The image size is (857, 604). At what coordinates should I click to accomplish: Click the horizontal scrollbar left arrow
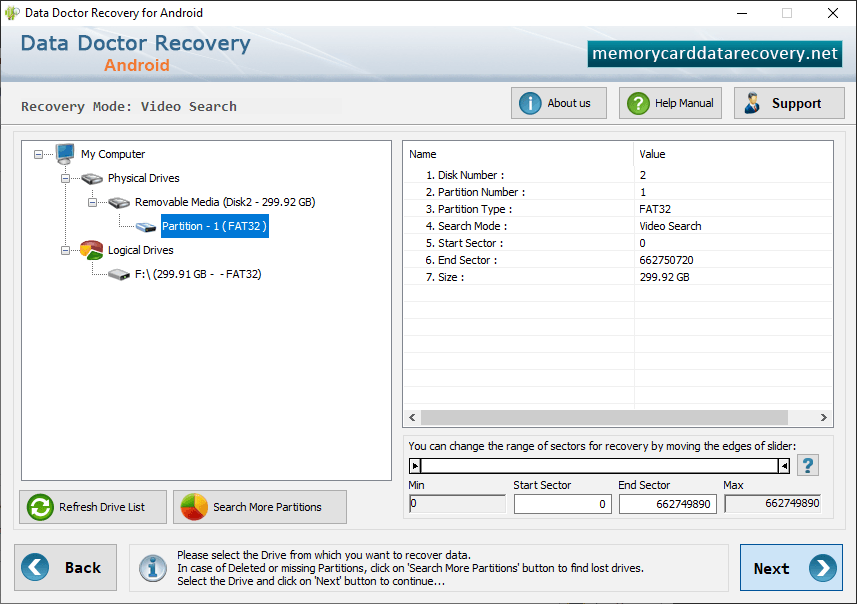pos(412,418)
